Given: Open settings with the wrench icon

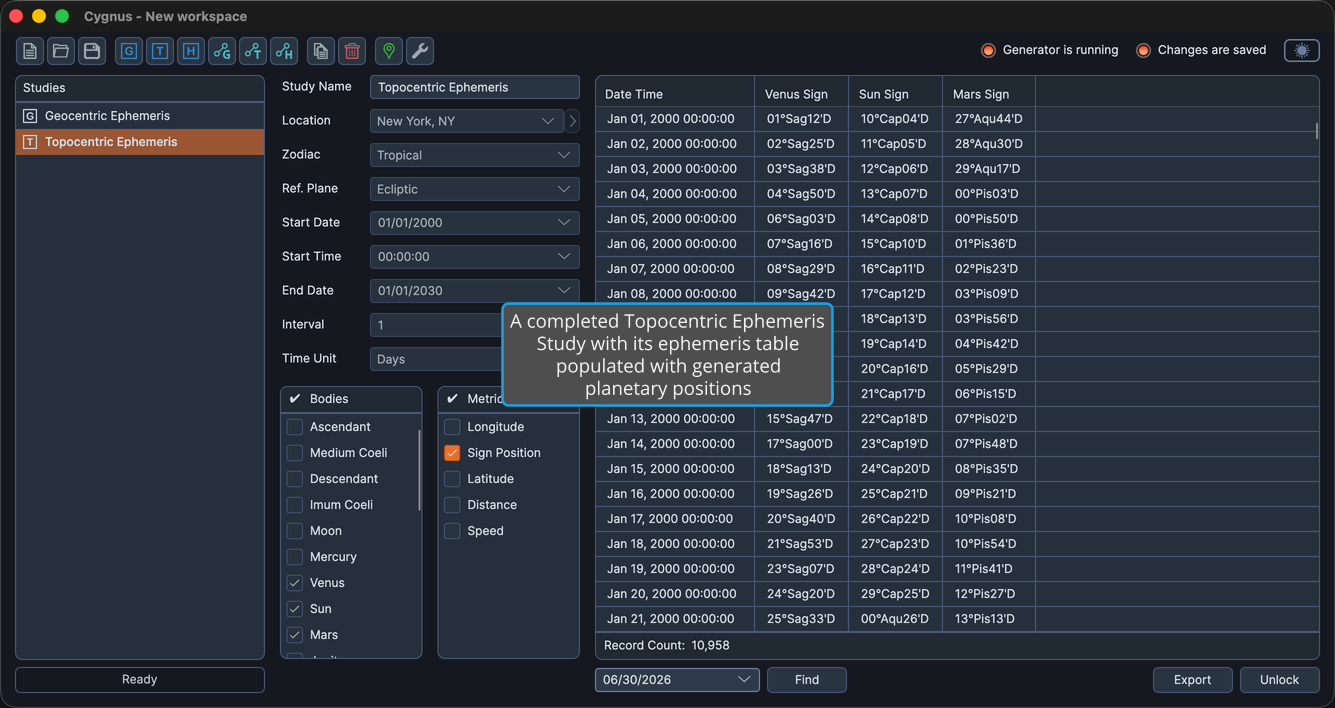Looking at the screenshot, I should click(x=420, y=51).
